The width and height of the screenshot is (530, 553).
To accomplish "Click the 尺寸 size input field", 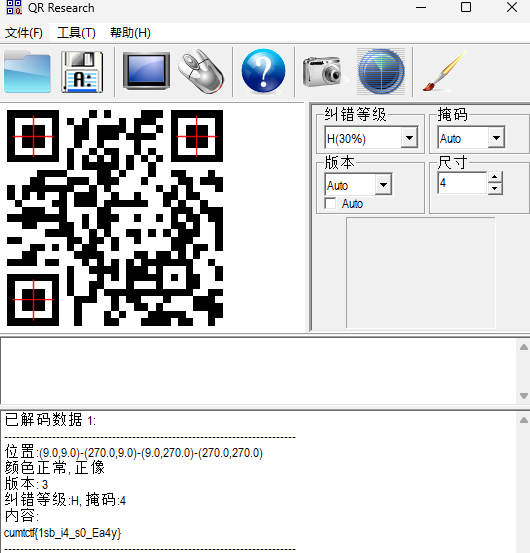I will click(x=462, y=183).
